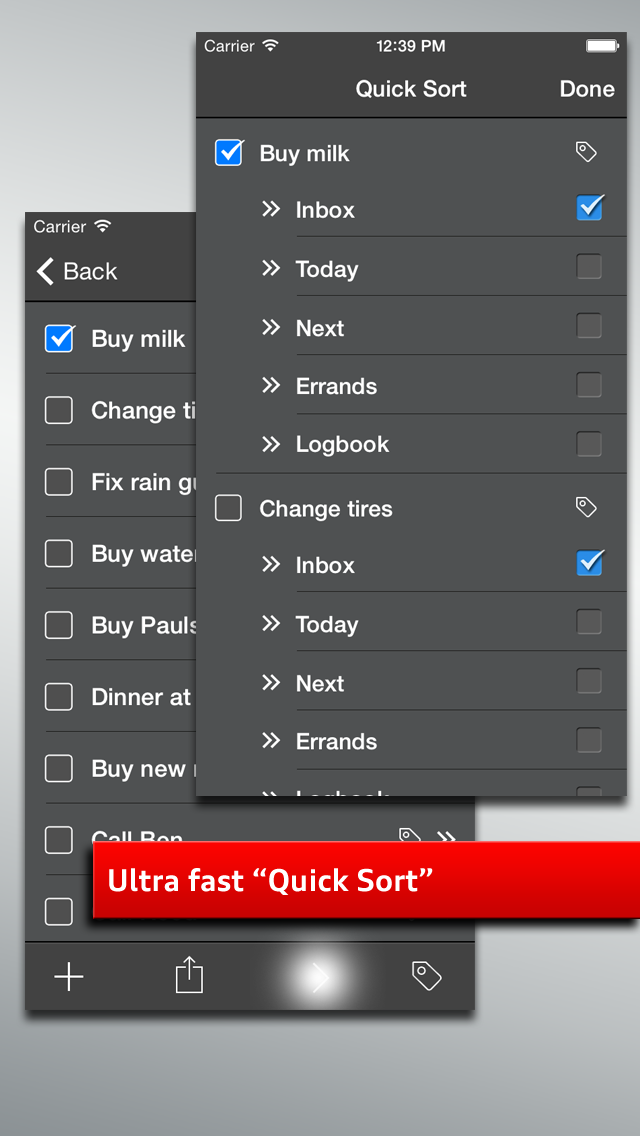Screen dimensions: 640x1136
Task: Tap the double-arrow icon before Errands under Change tires
Action: [x=270, y=740]
